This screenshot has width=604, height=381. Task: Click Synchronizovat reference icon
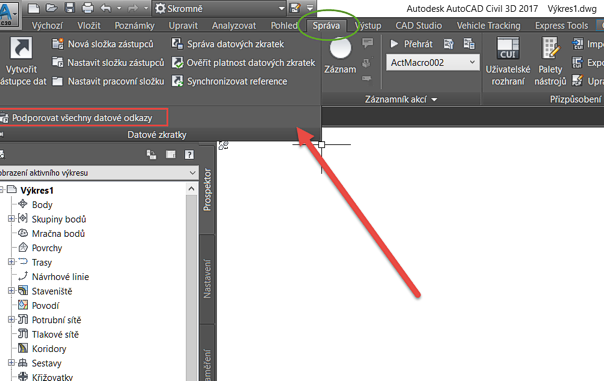(177, 81)
